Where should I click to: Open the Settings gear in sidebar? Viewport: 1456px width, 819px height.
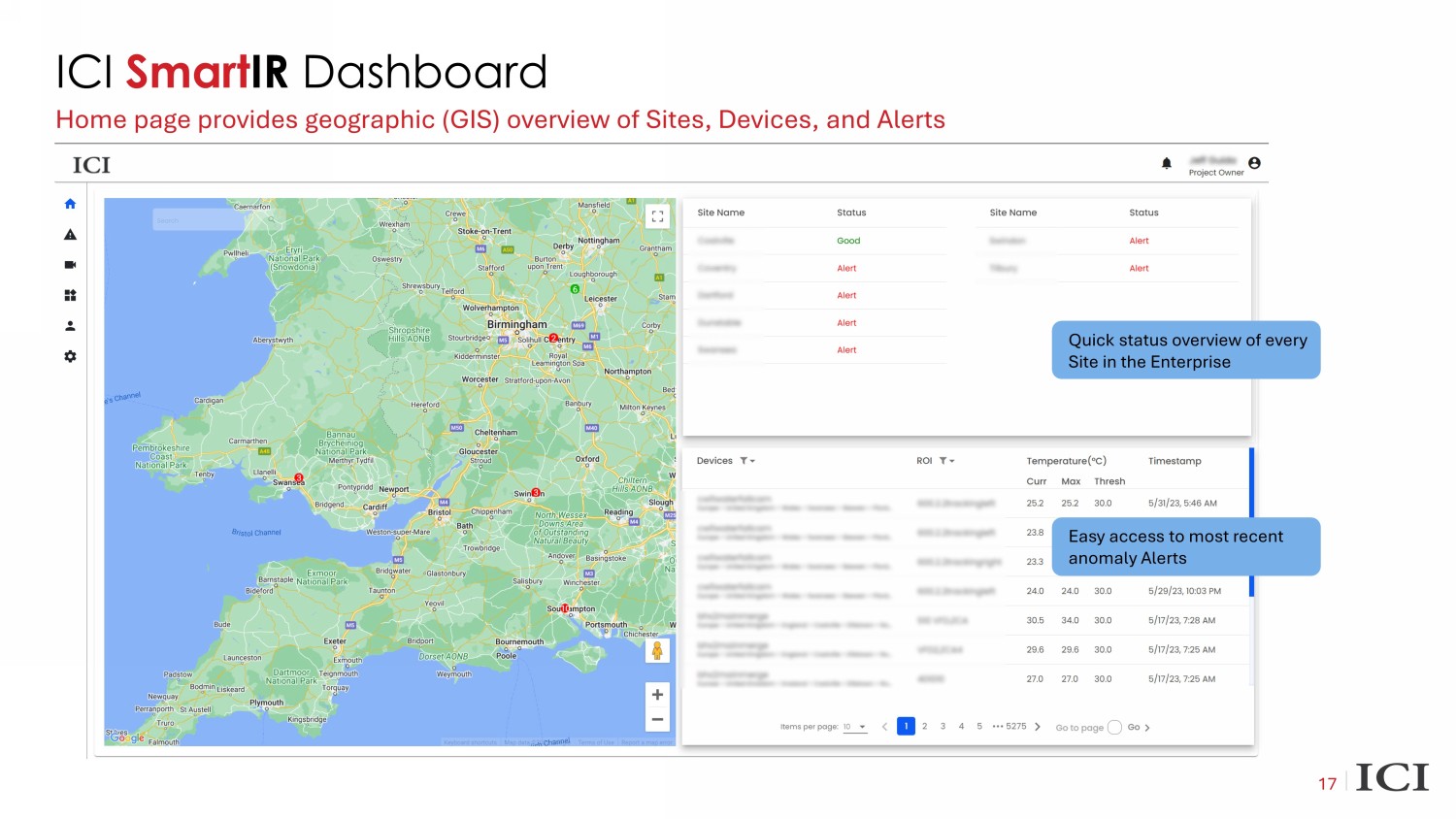pyautogui.click(x=70, y=356)
